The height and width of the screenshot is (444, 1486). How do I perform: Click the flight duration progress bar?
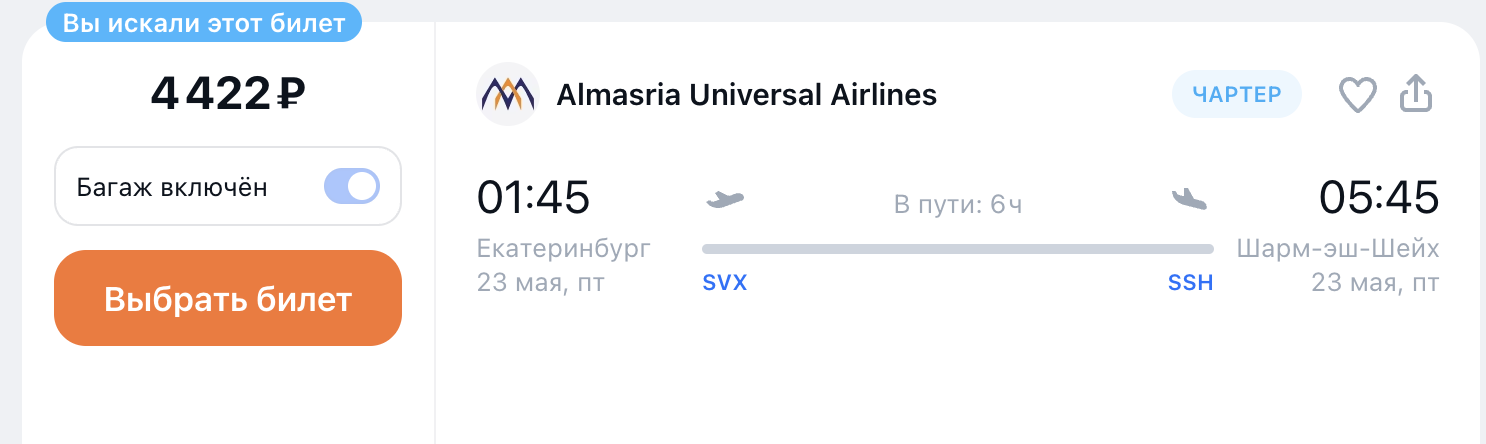[958, 249]
